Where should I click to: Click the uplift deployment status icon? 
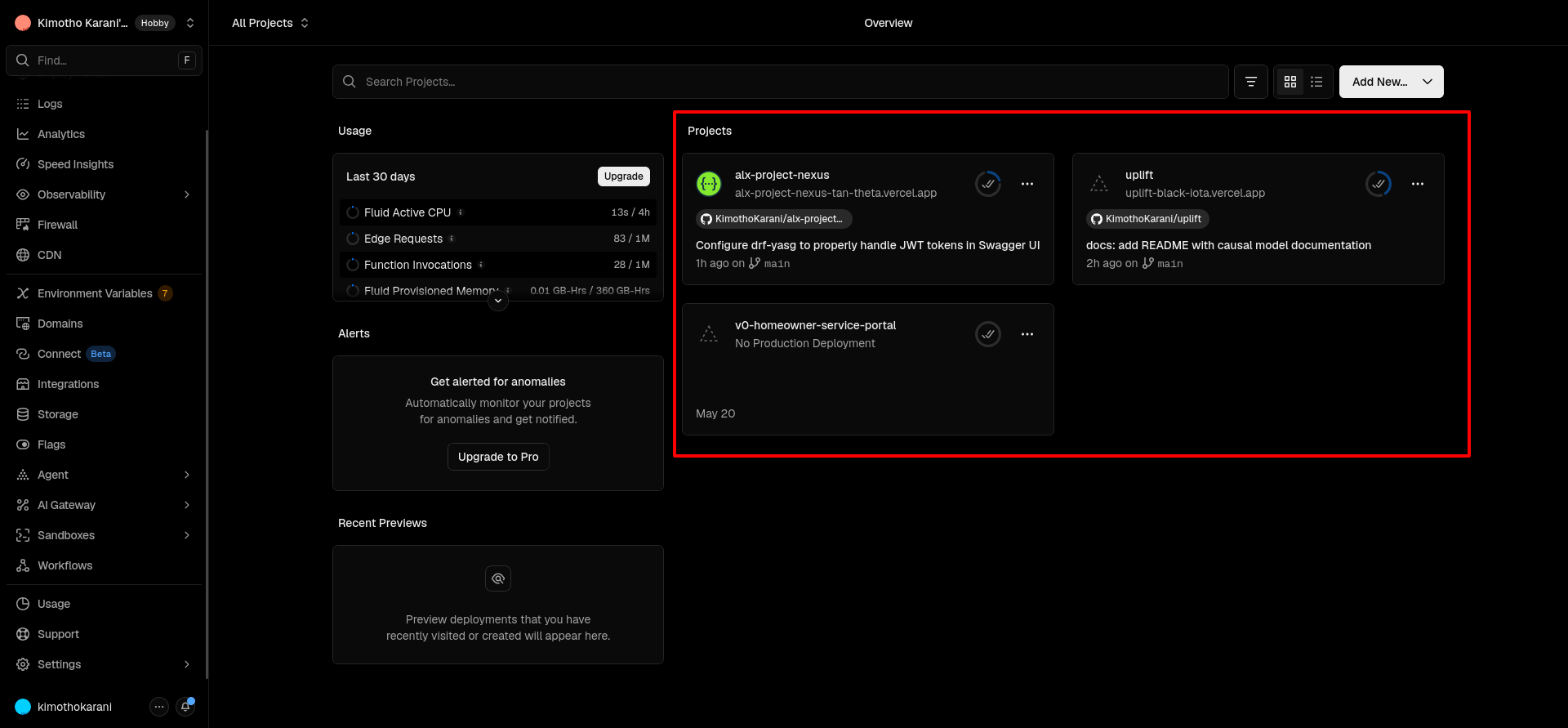1379,184
